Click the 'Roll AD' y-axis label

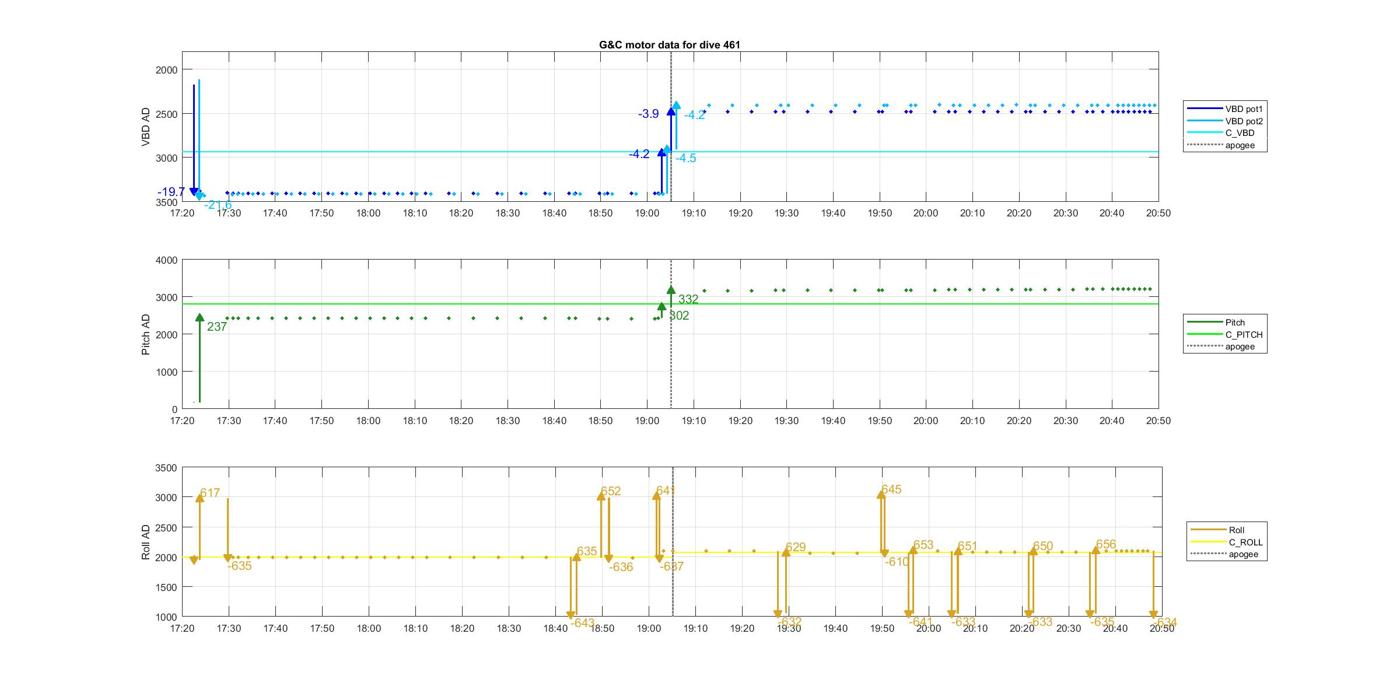146,542
